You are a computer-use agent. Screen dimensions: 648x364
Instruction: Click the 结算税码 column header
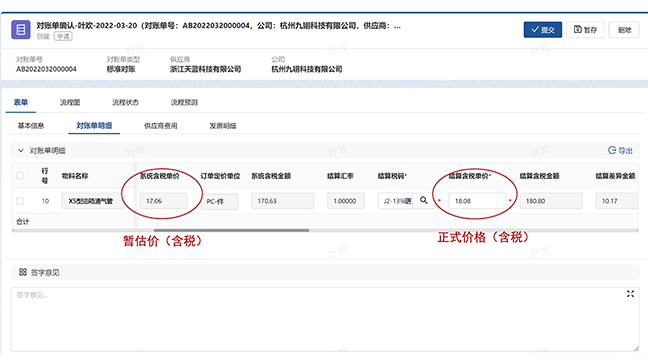(x=392, y=176)
